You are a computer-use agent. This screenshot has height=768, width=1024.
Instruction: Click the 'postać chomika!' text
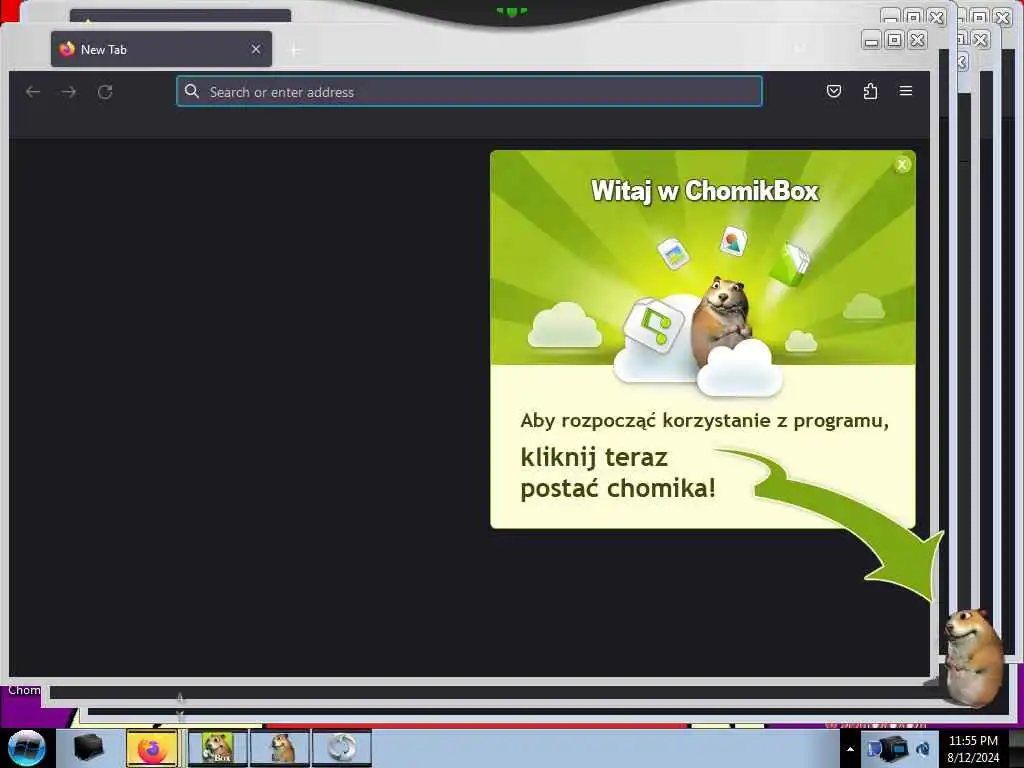[x=618, y=488]
